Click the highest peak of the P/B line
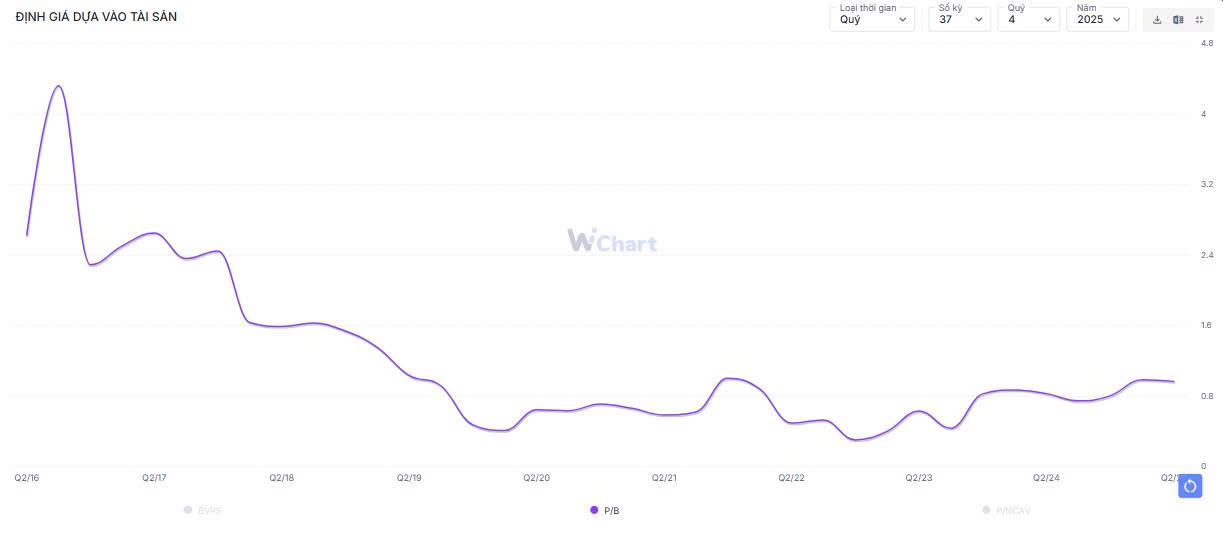Image resolution: width=1223 pixels, height=533 pixels. [58, 86]
